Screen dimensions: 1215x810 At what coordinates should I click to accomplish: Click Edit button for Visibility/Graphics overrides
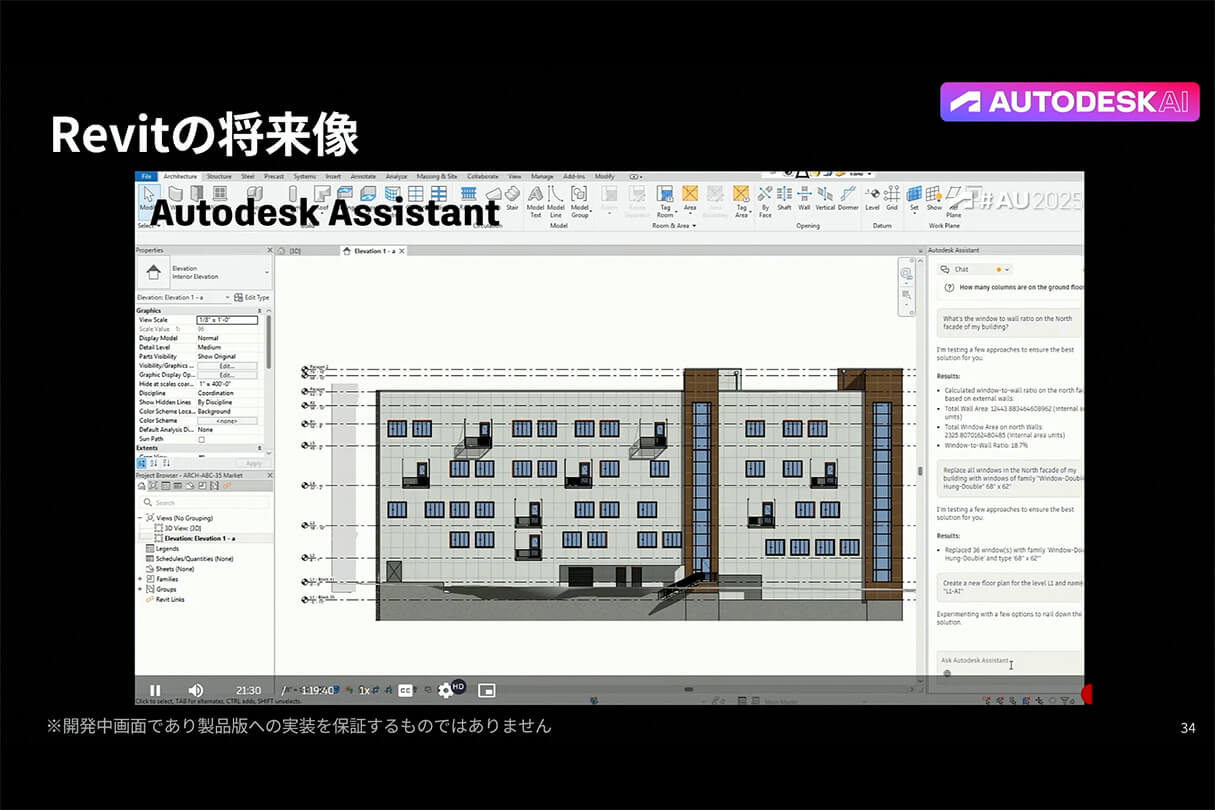(226, 366)
